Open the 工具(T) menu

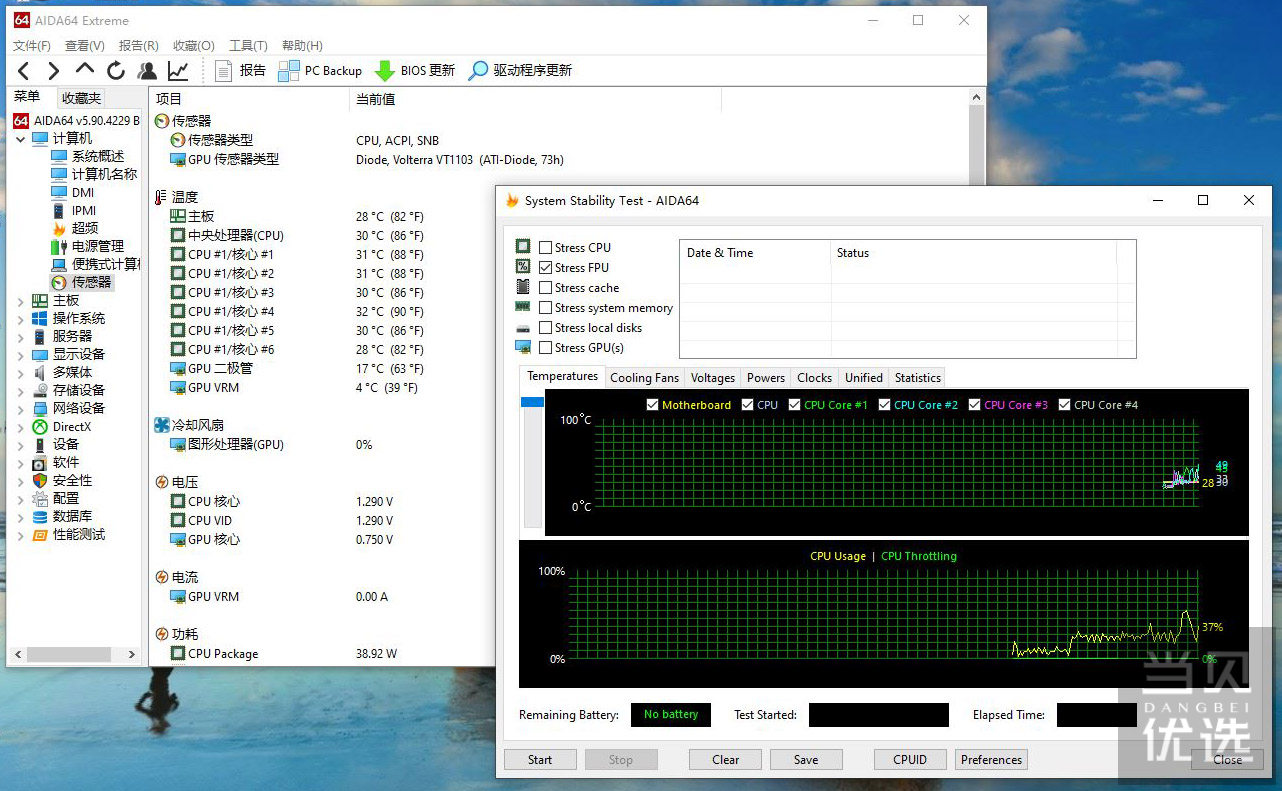point(248,45)
